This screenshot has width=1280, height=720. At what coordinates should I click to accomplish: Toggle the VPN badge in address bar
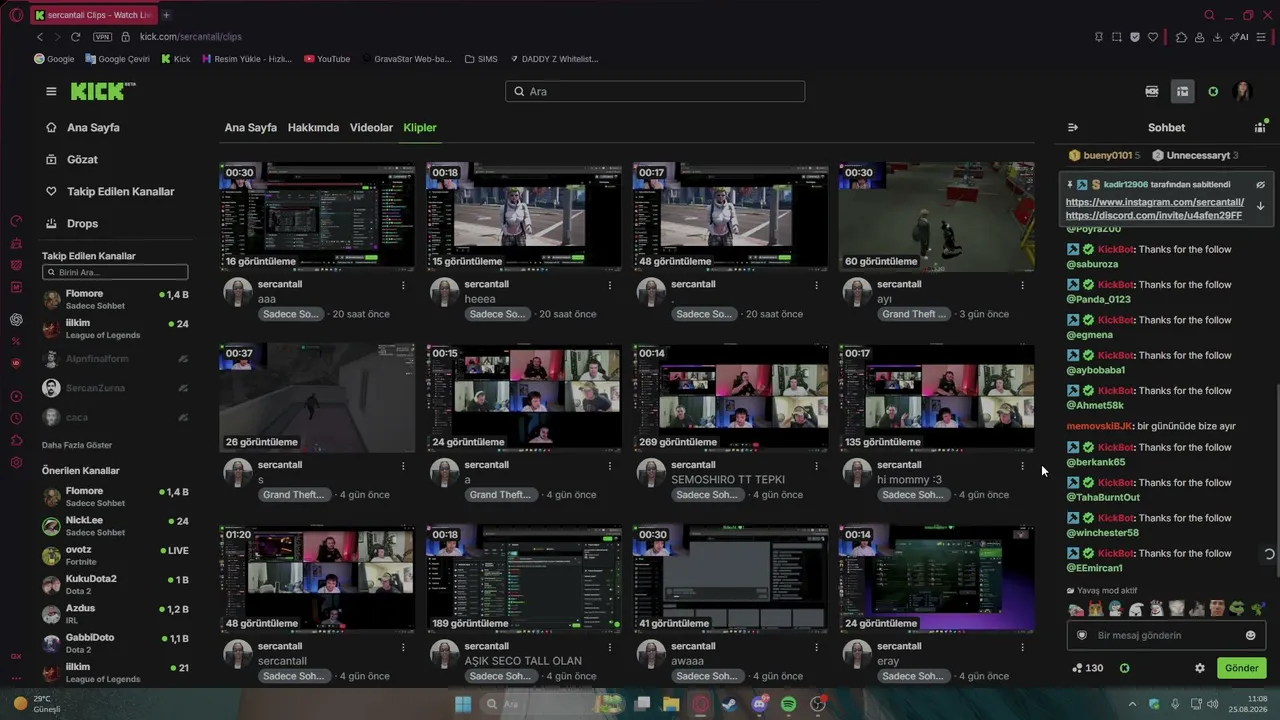pyautogui.click(x=102, y=37)
